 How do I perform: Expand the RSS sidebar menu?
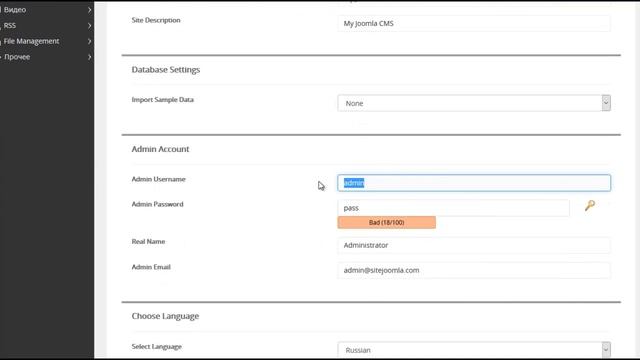47,25
